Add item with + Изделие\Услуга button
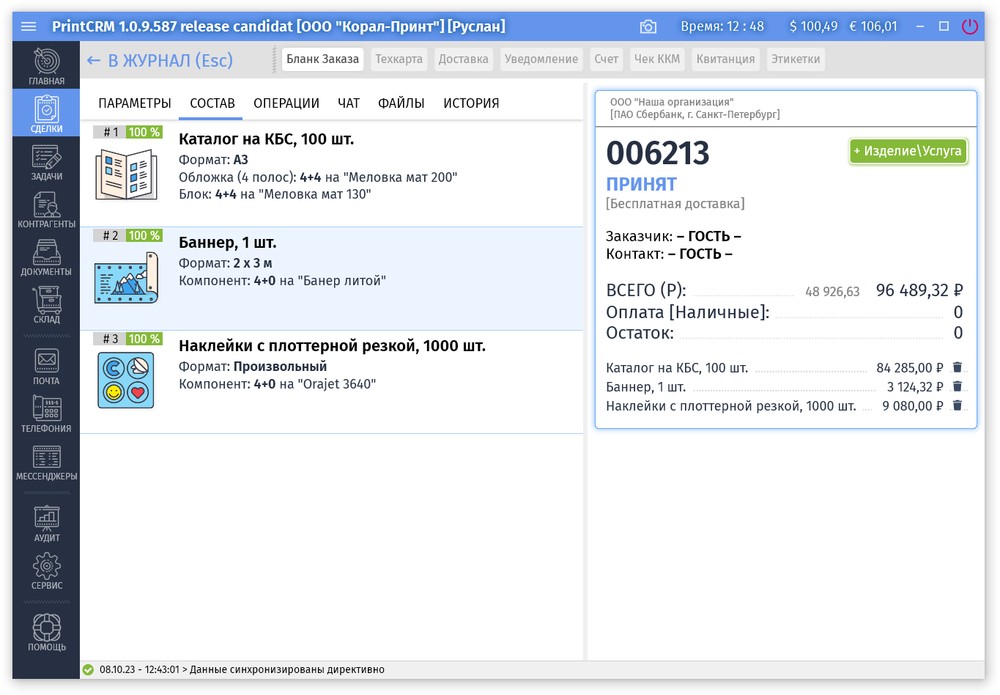The height and width of the screenshot is (695, 1000). click(x=908, y=151)
